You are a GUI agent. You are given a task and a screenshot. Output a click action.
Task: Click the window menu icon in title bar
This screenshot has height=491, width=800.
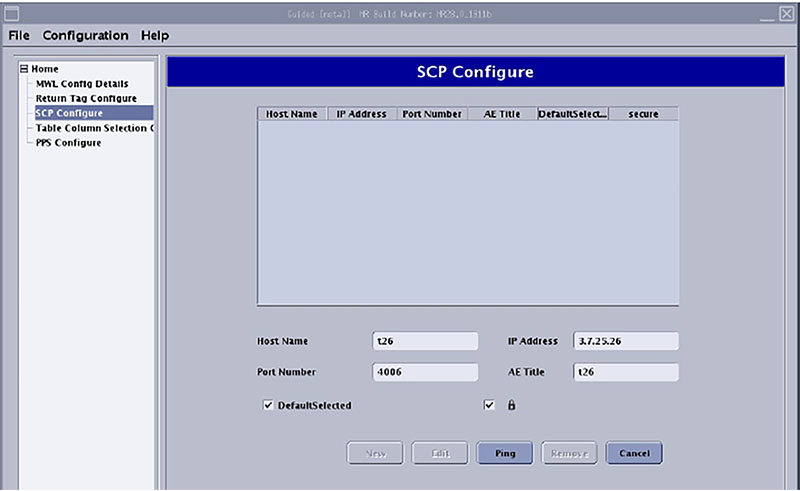coord(12,13)
